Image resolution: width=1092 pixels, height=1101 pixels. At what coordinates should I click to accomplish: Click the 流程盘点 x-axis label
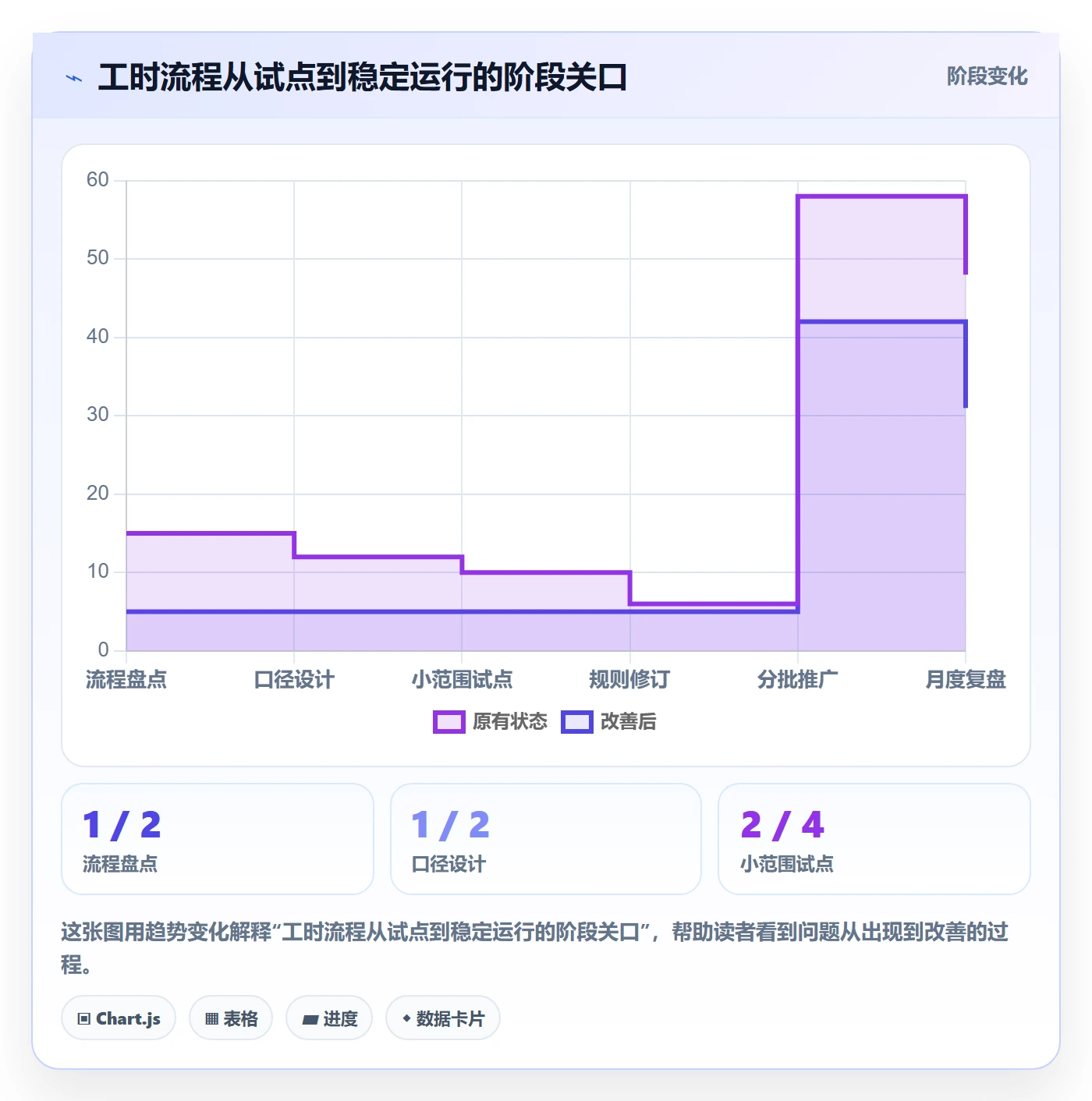point(126,680)
